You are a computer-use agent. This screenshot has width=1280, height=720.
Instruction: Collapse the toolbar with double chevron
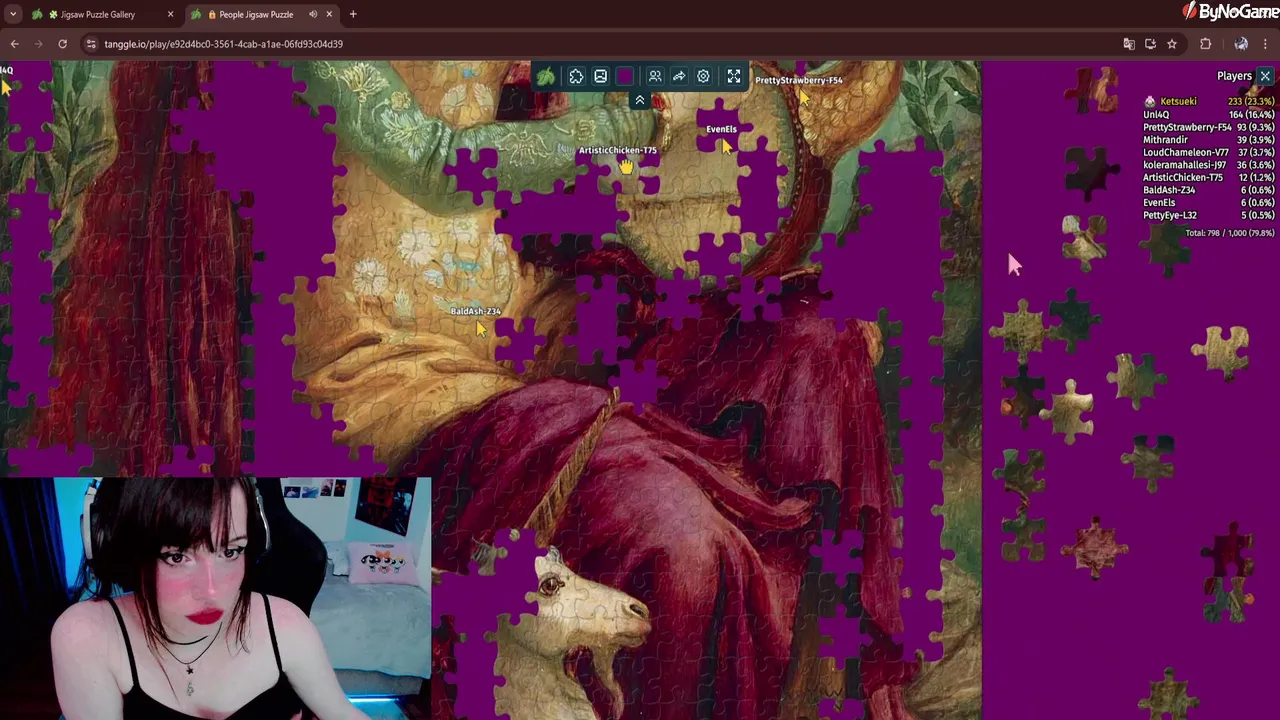[x=640, y=100]
